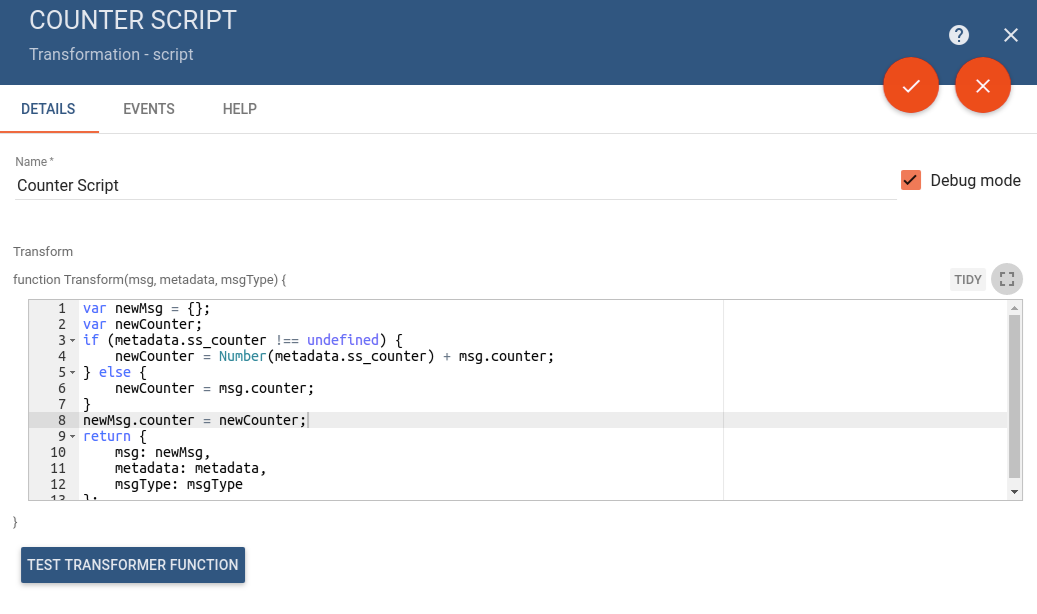Collapse the if block at line 3
Viewport: 1037px width, 614px height.
coord(73,341)
